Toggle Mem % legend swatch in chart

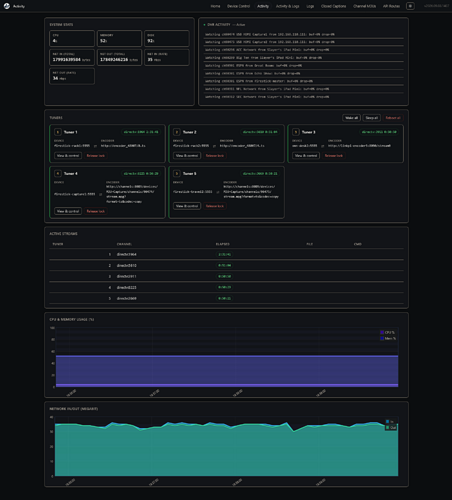coord(382,338)
